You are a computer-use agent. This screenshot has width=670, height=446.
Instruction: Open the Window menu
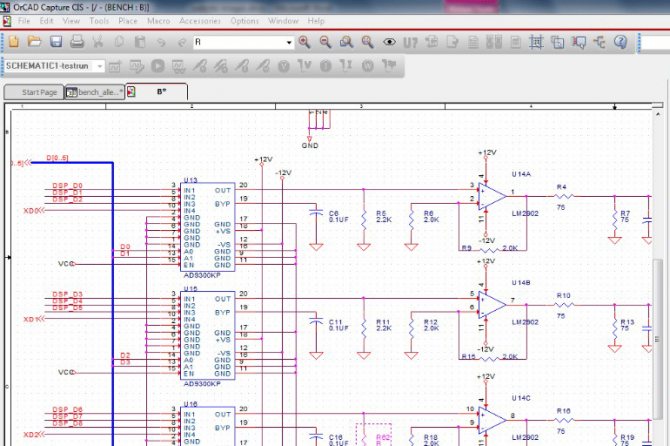point(283,21)
